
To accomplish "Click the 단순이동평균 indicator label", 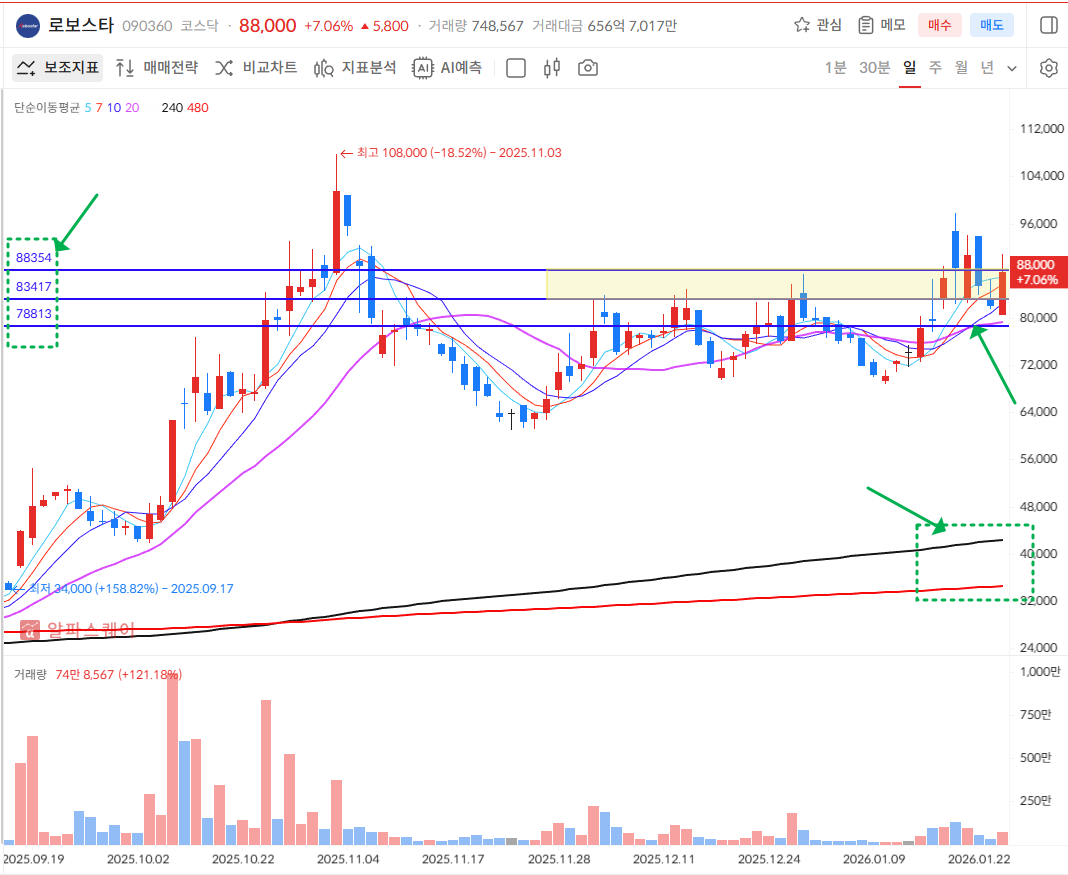I will click(x=46, y=107).
